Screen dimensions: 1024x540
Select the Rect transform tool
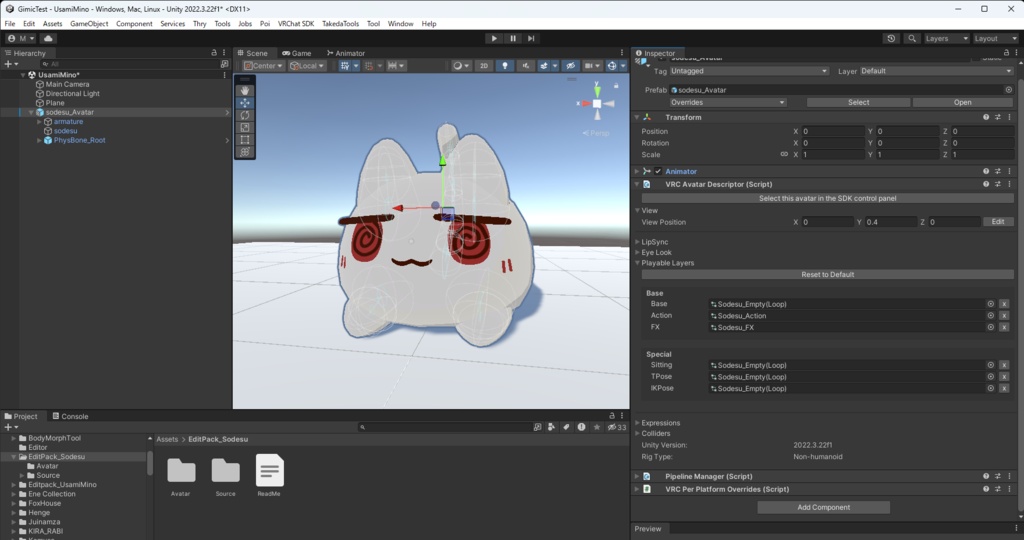pyautogui.click(x=245, y=139)
